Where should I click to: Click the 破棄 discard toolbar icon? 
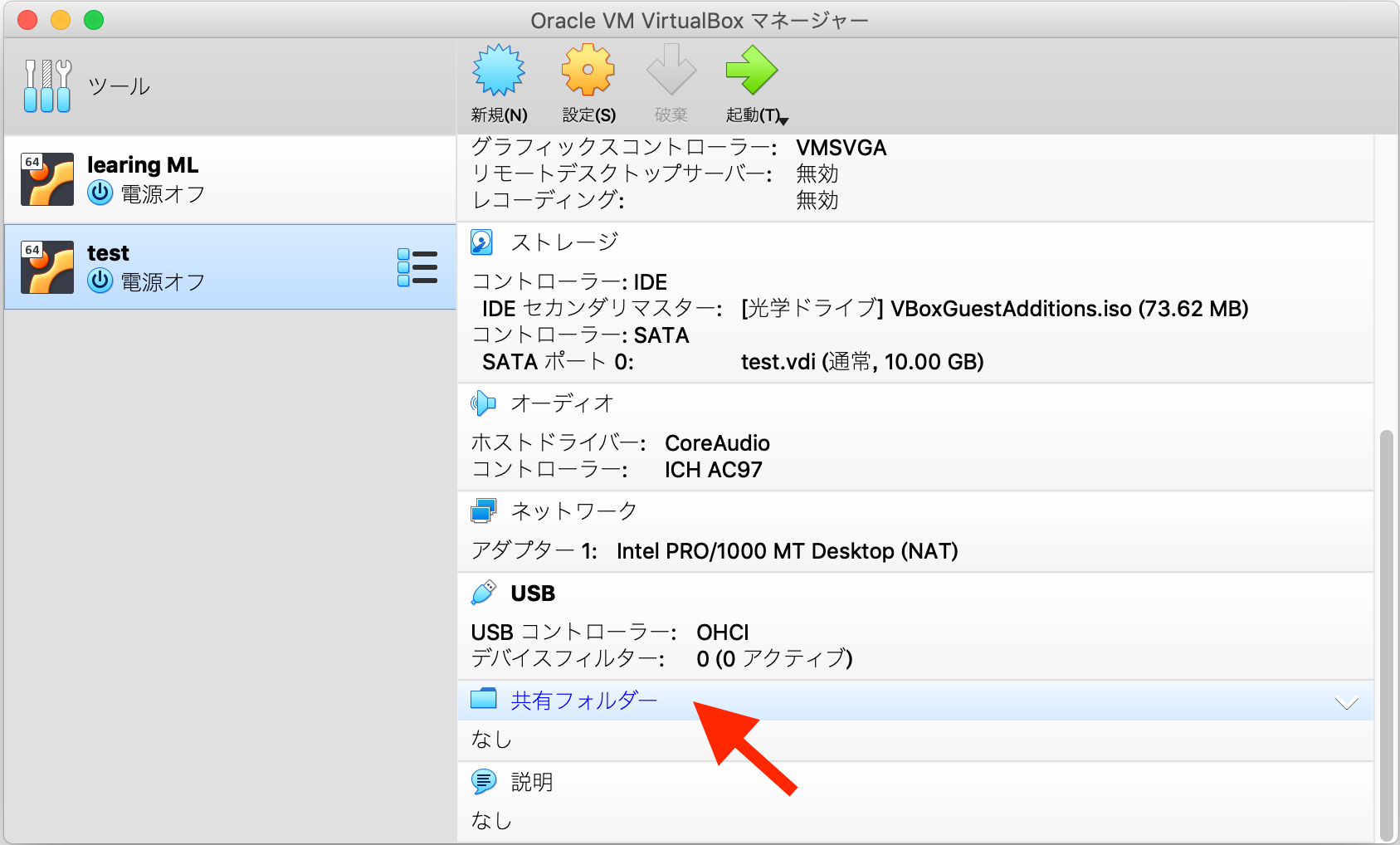tap(671, 71)
